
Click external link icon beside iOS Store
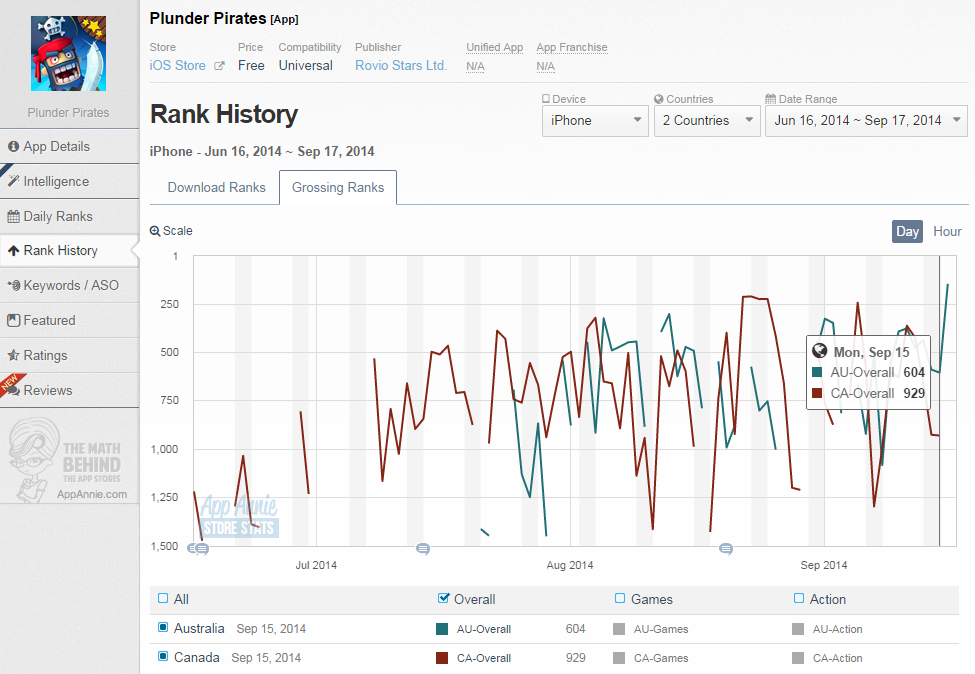(x=219, y=66)
